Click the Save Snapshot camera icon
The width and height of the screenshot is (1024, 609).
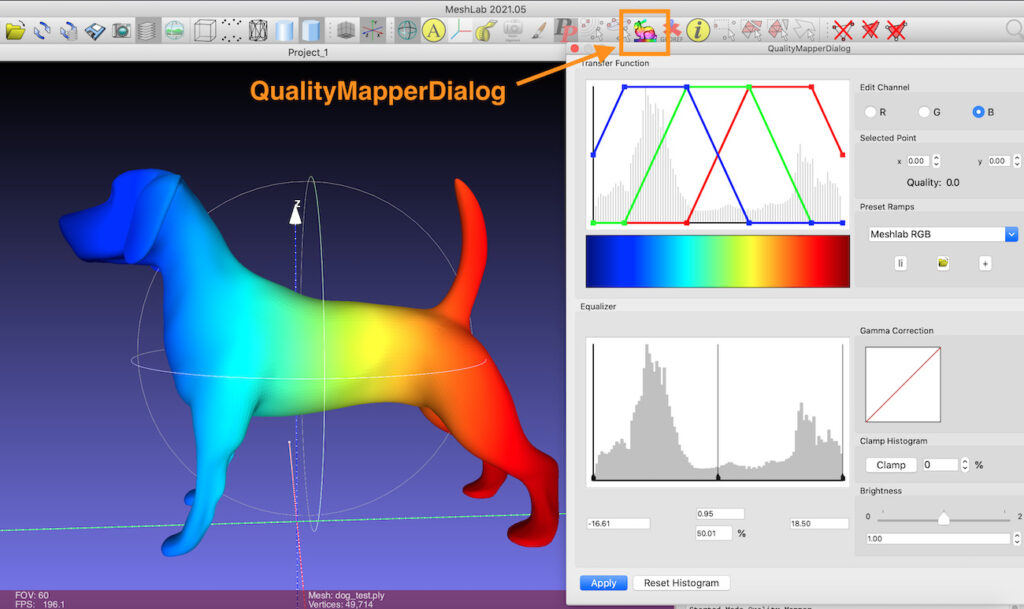coord(121,31)
